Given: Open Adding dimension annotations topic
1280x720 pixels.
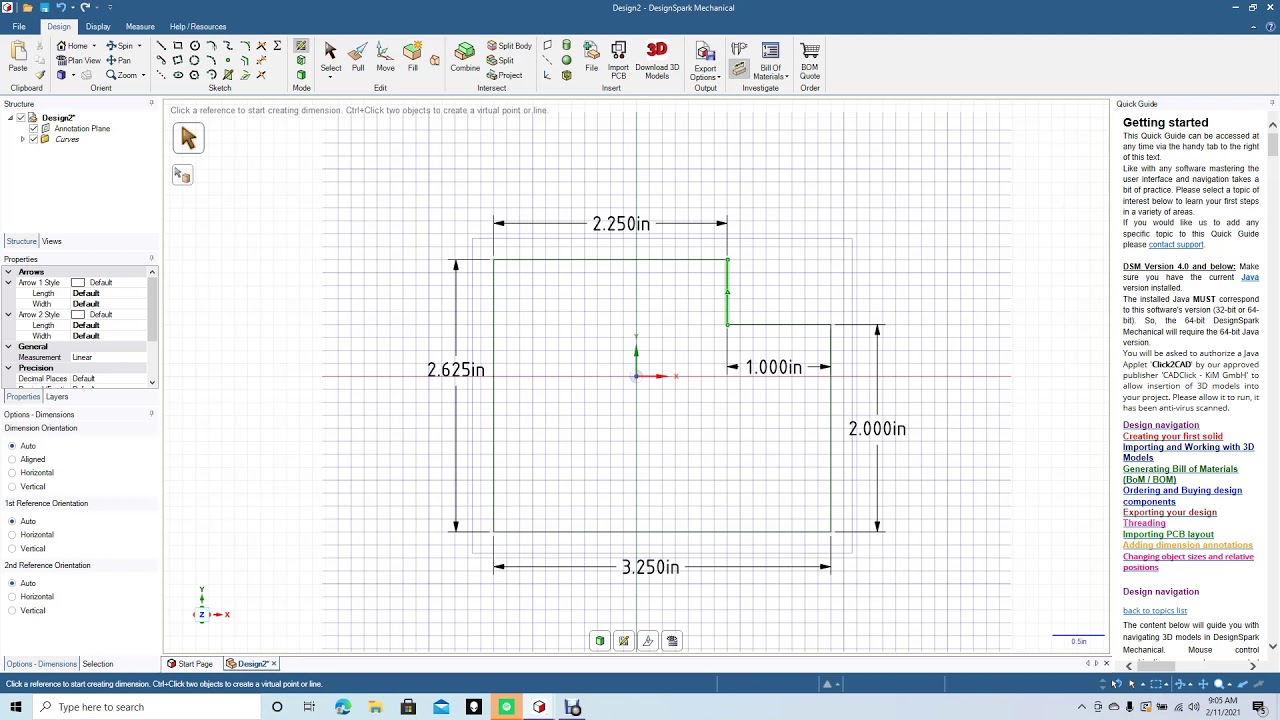Looking at the screenshot, I should (1187, 546).
